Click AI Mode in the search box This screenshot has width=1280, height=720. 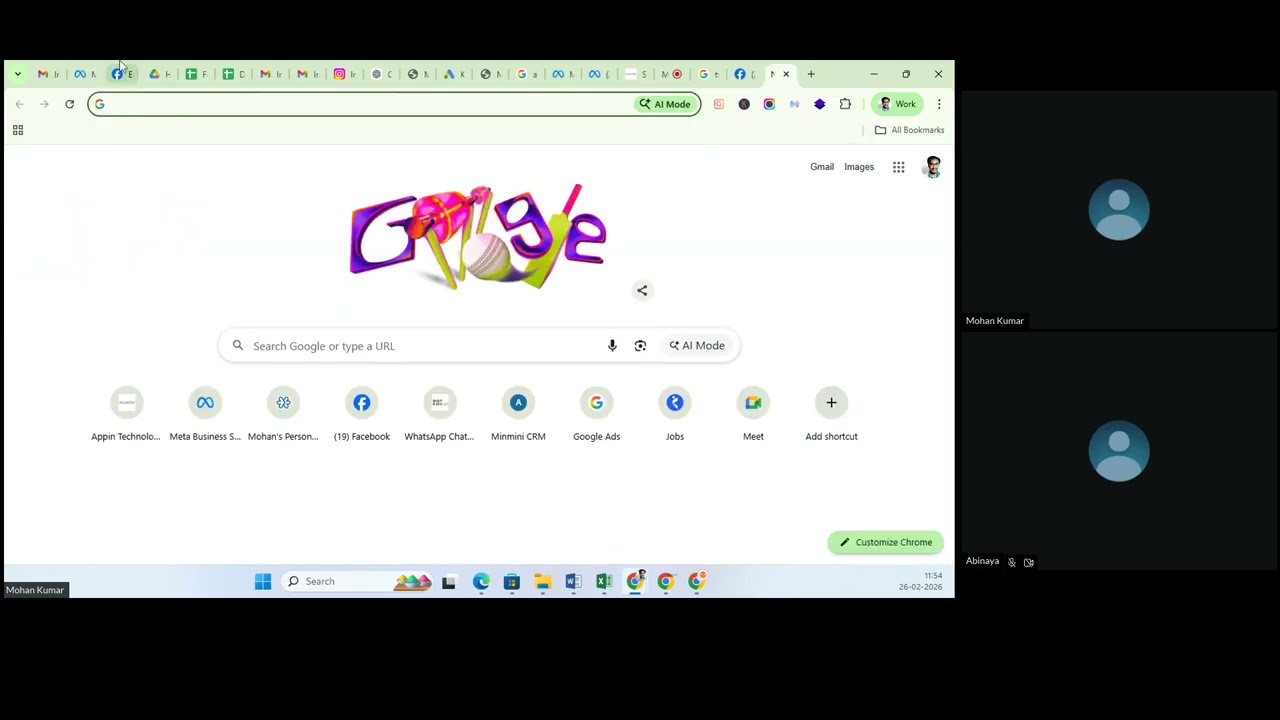(697, 346)
